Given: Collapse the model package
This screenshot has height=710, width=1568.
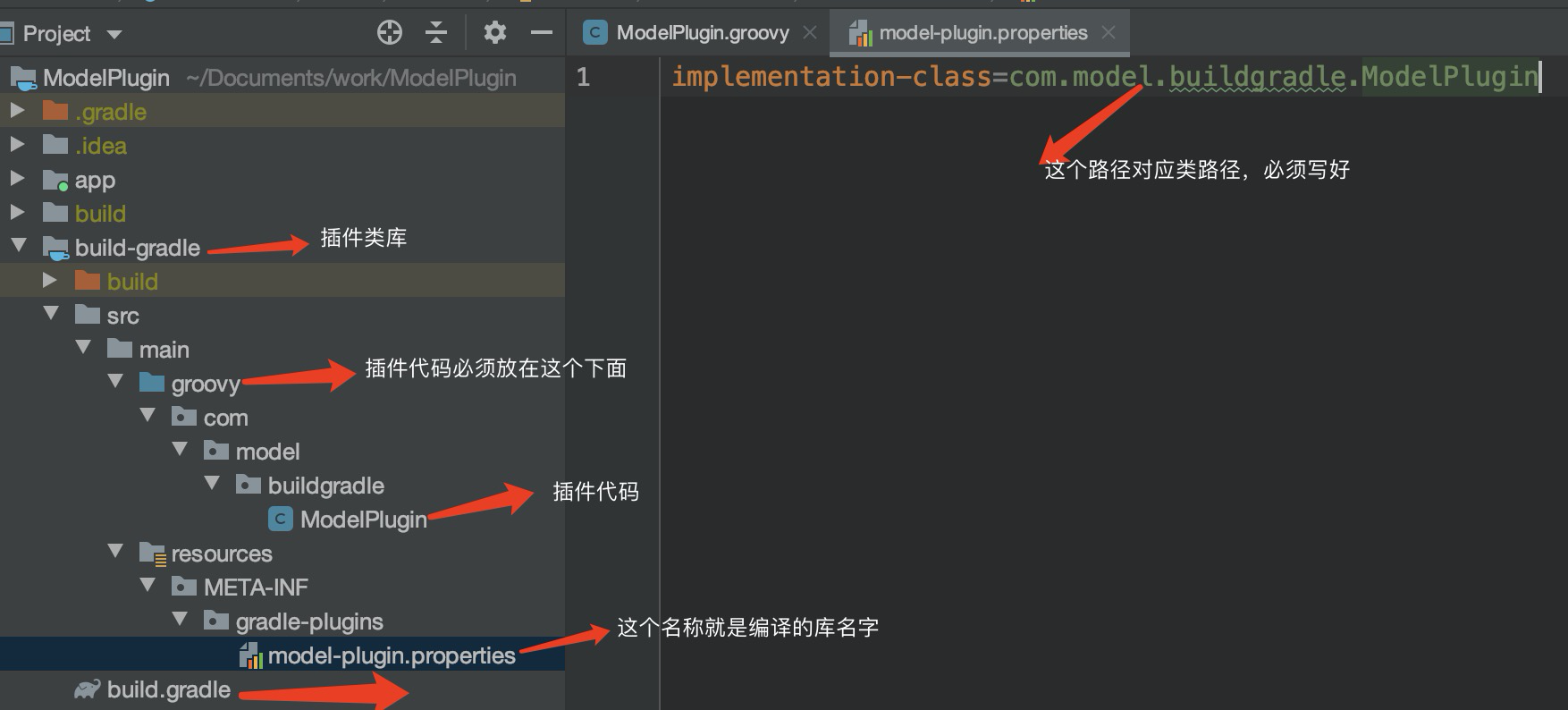Looking at the screenshot, I should click(180, 449).
